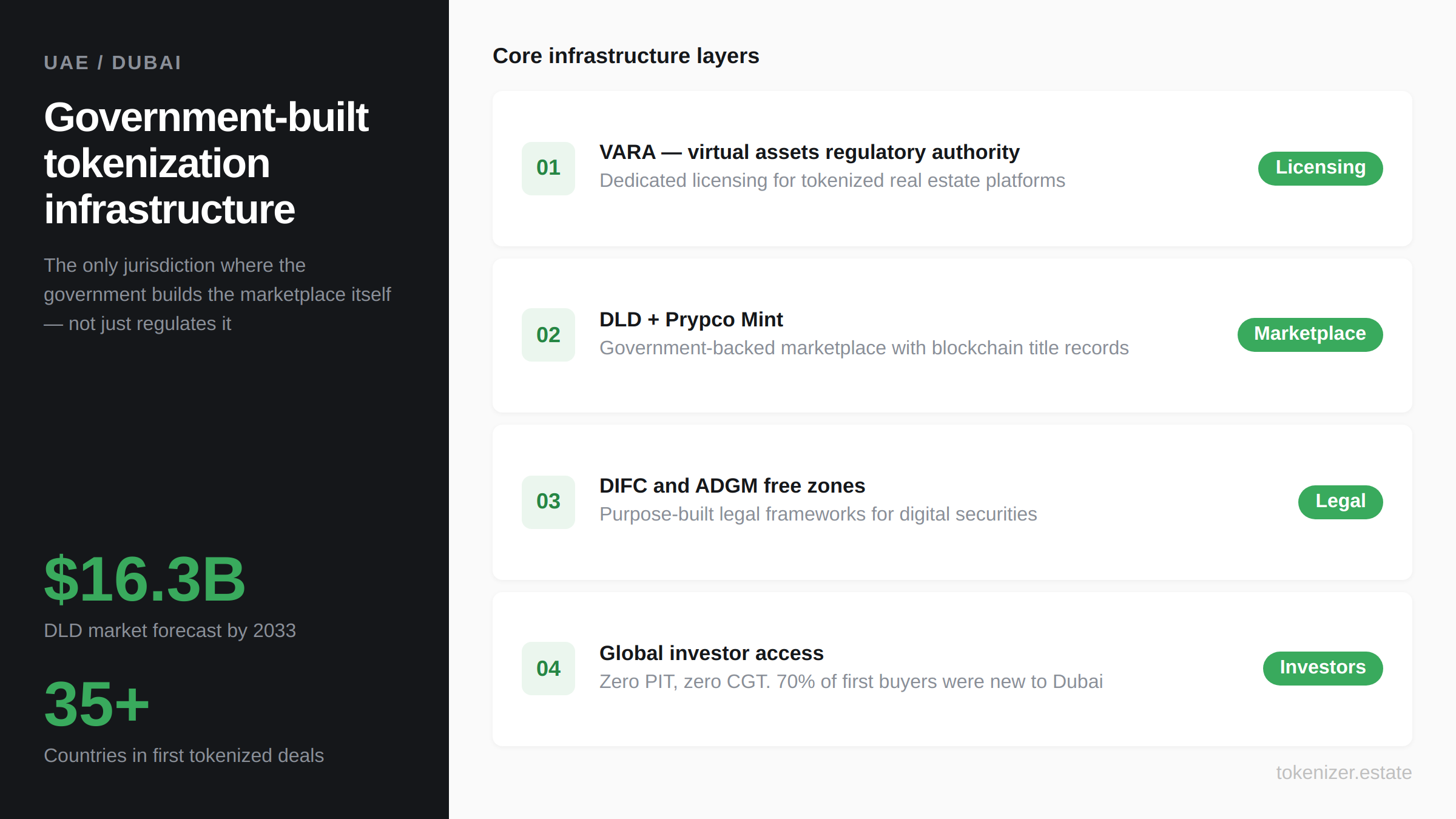Expand the VARA regulatory authority card
This screenshot has width=1456, height=819.
952,168
